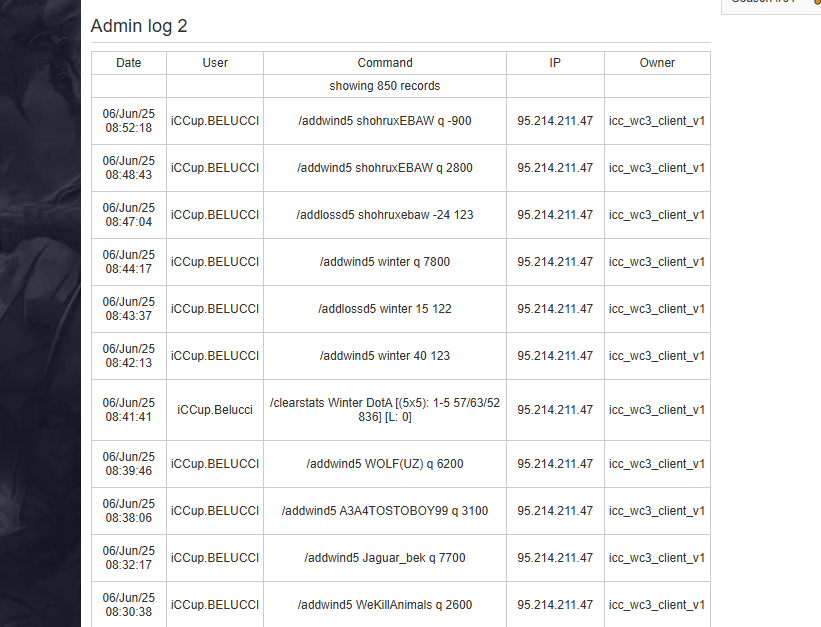Click the clearstats Winter DotA command entry
This screenshot has width=821, height=627.
[x=385, y=410]
